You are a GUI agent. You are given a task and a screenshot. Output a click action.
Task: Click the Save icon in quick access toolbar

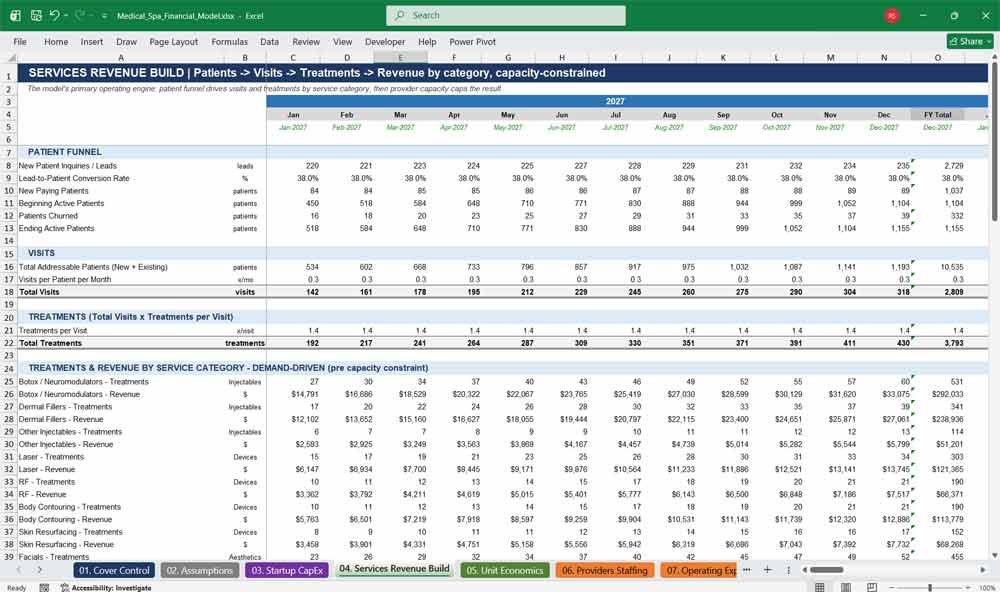click(x=36, y=15)
